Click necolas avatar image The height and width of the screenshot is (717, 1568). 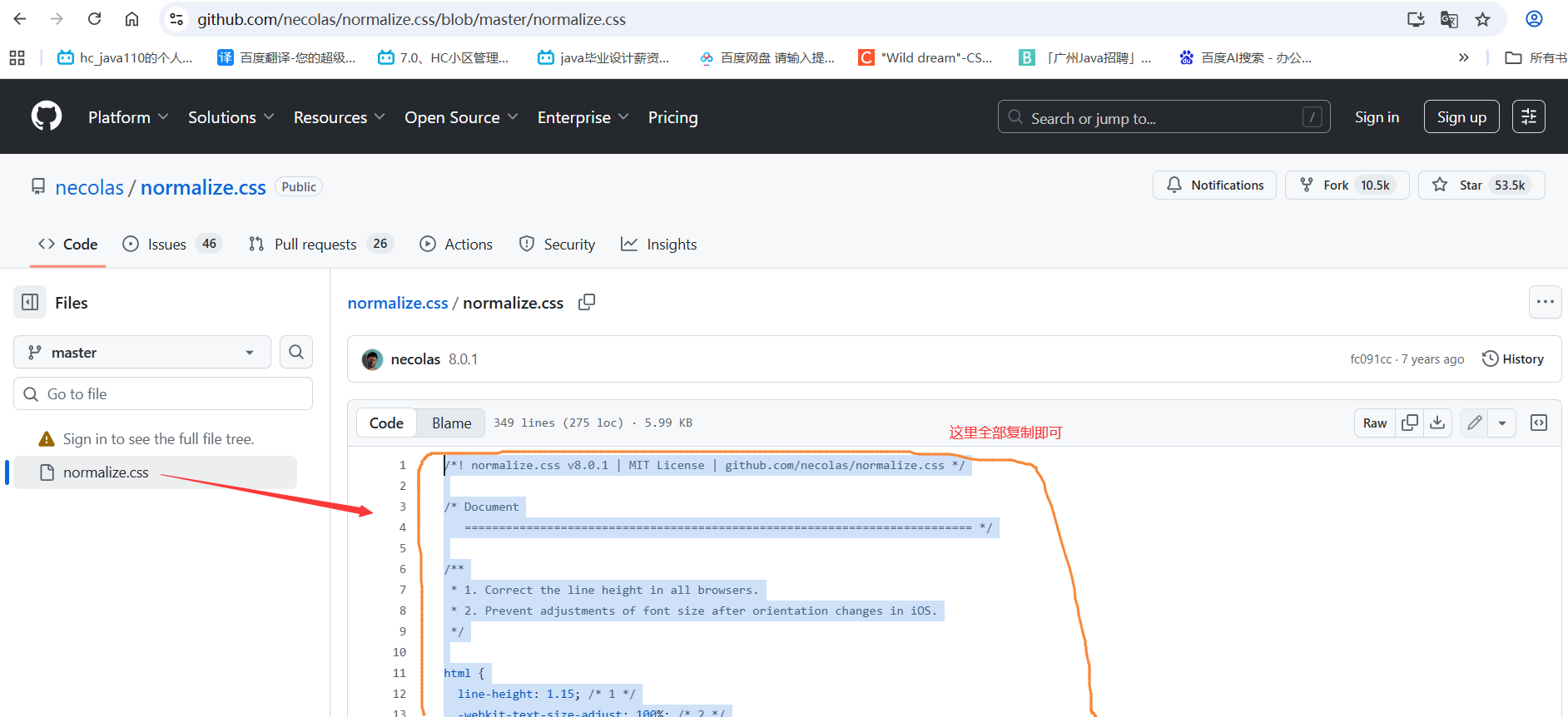[372, 359]
